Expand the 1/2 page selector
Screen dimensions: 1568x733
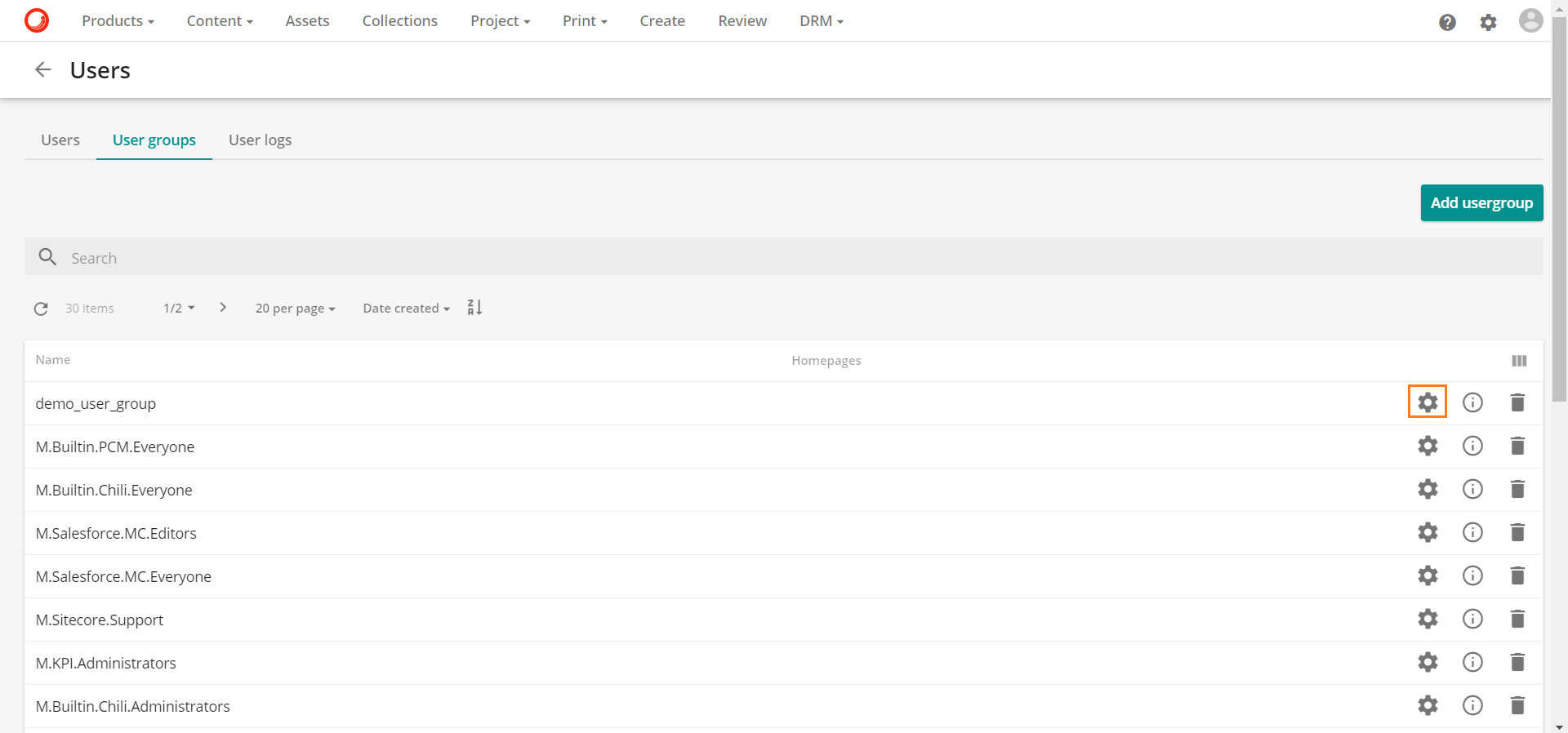179,309
